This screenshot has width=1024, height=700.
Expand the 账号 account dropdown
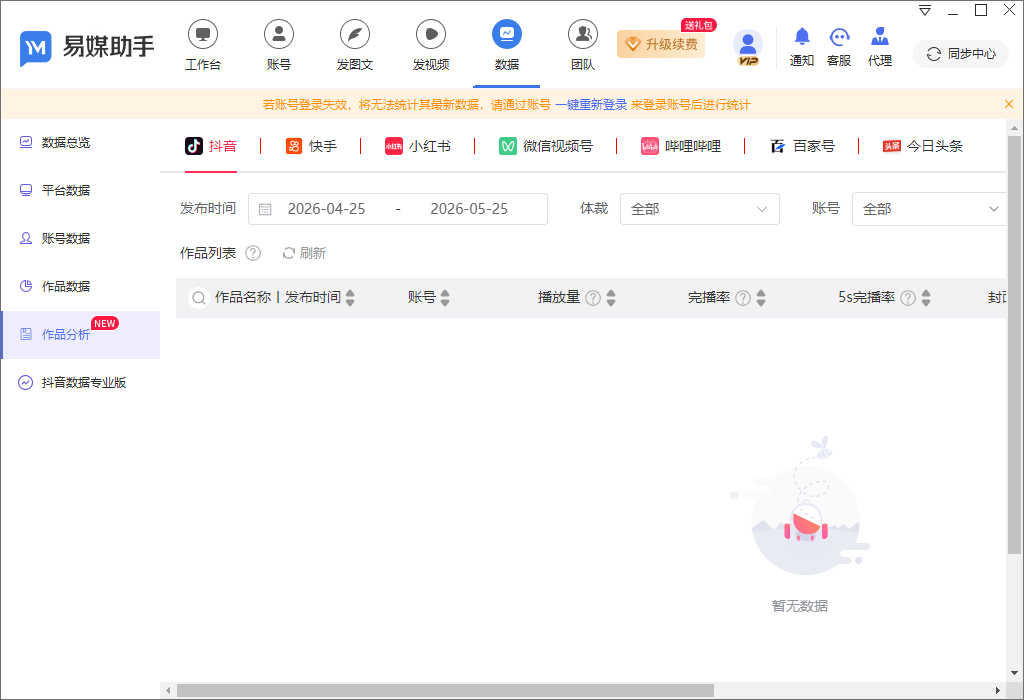tap(929, 209)
